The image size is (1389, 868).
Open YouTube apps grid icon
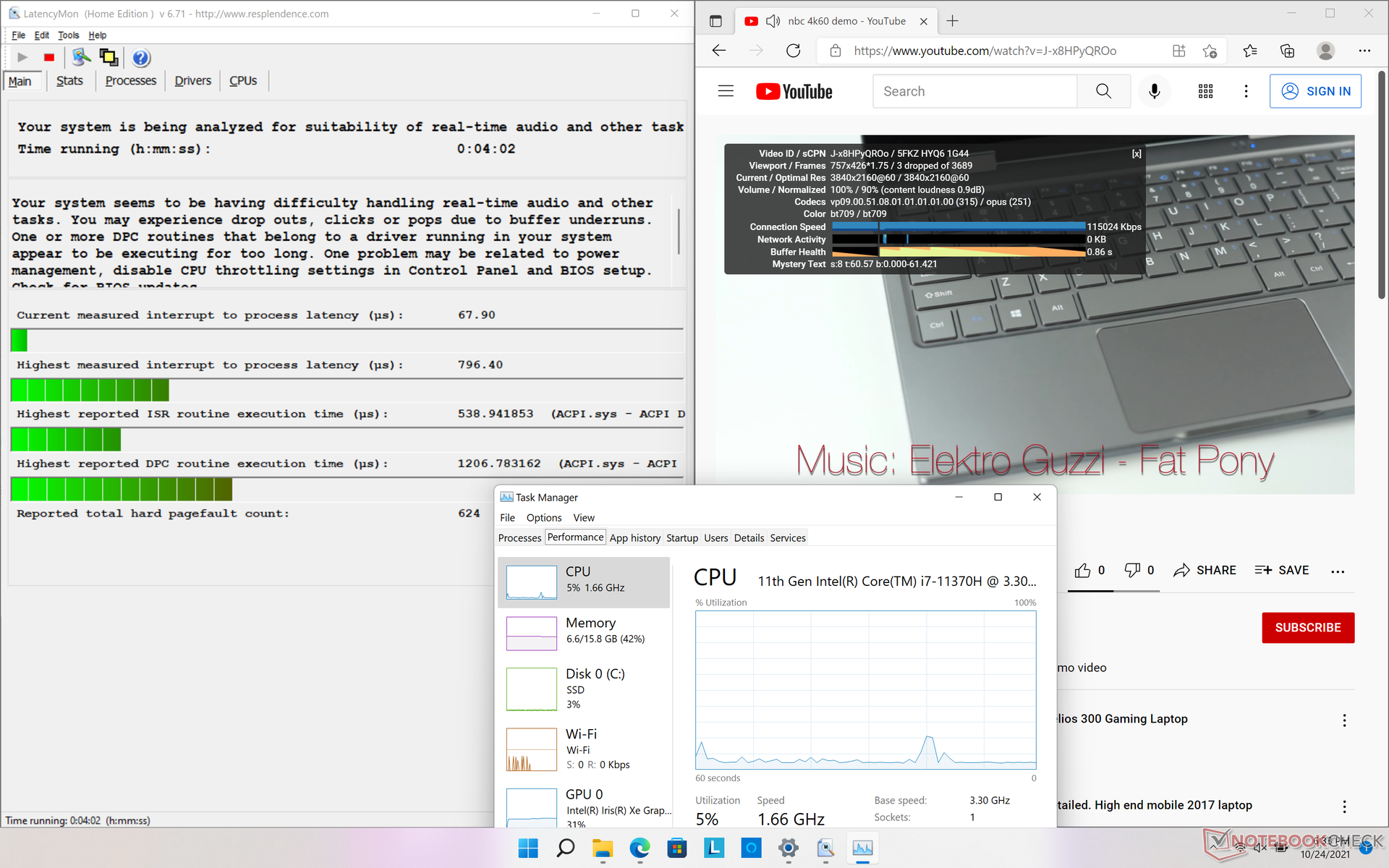1205,91
